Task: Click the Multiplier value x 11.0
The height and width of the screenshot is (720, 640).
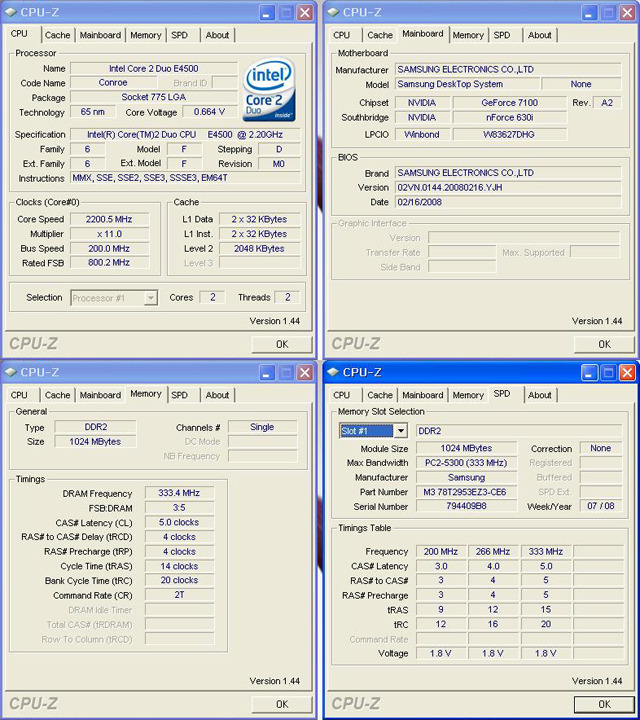Action: pyautogui.click(x=109, y=234)
